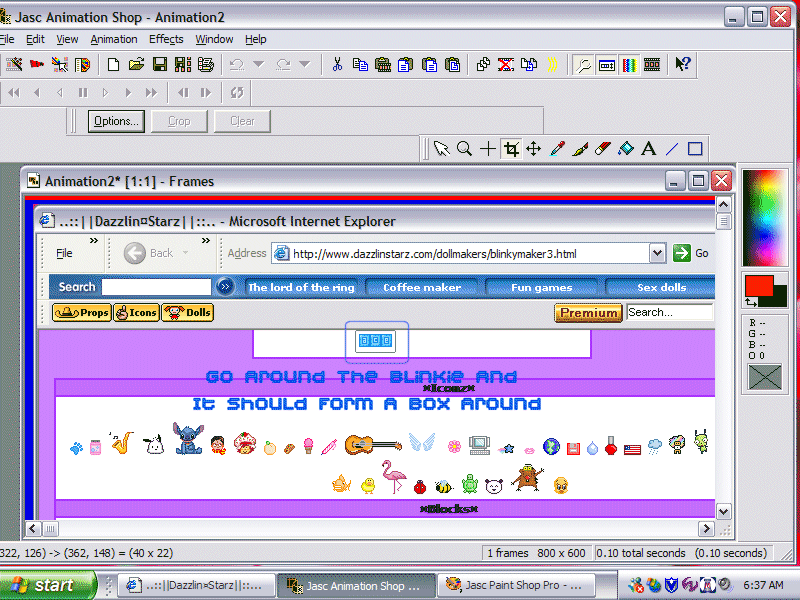Click the yellow wavy lines toolbar icon
Viewport: 800px width, 600px height.
pos(552,64)
